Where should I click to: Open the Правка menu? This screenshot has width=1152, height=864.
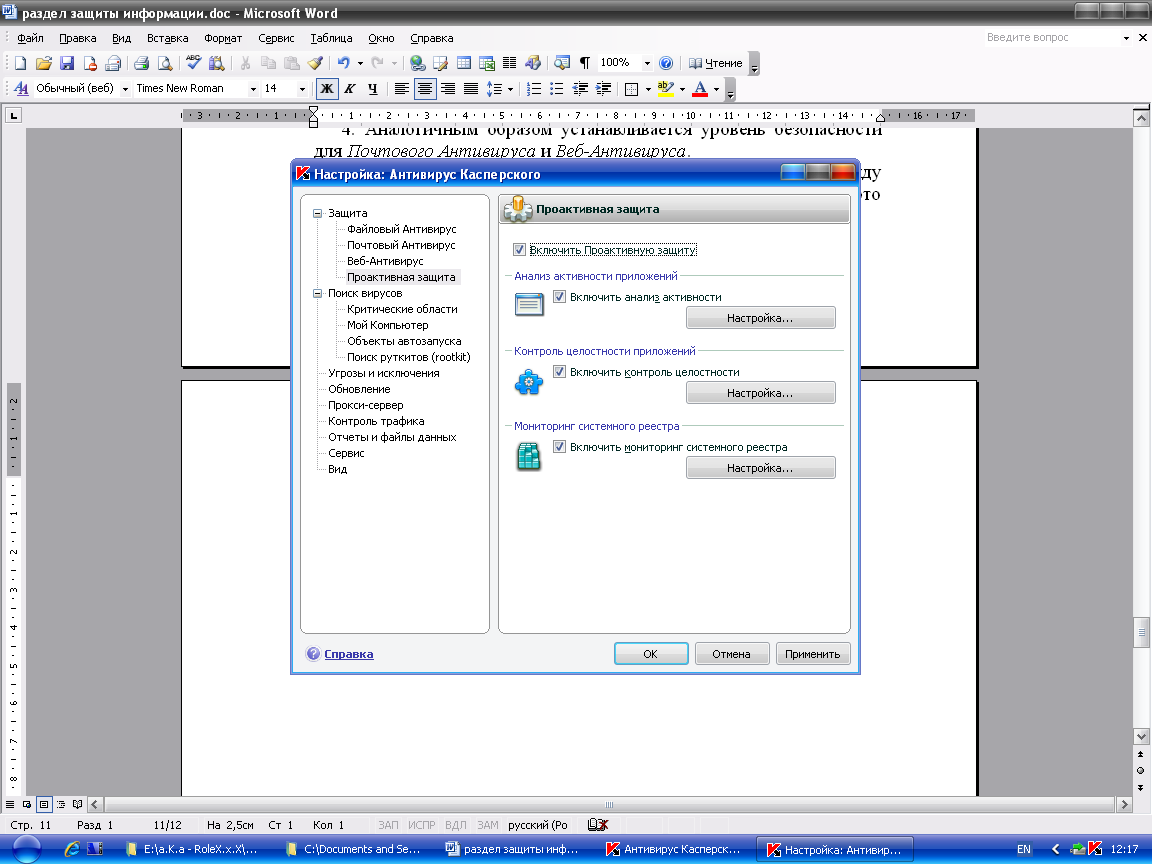(78, 38)
